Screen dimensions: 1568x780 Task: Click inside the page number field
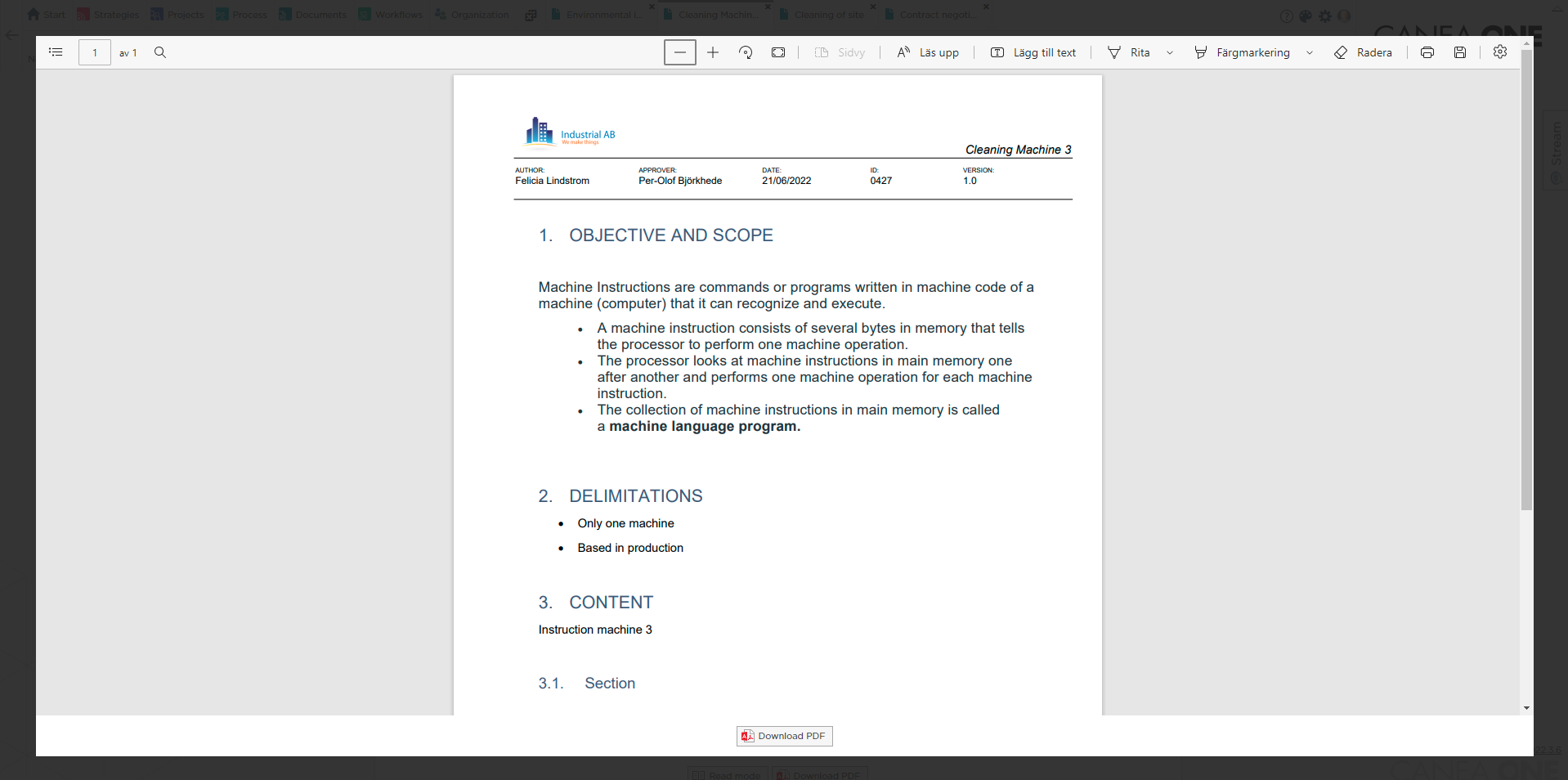94,52
